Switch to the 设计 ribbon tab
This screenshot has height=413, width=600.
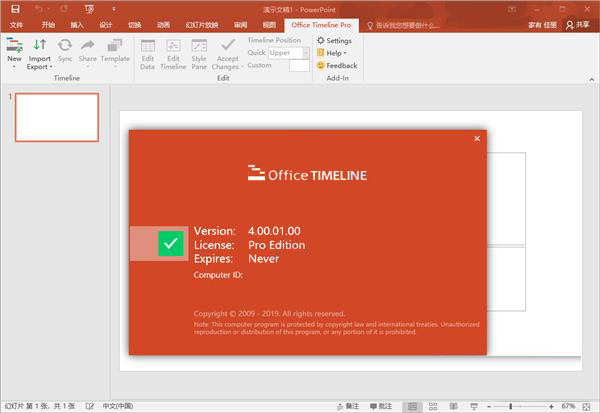(106, 25)
